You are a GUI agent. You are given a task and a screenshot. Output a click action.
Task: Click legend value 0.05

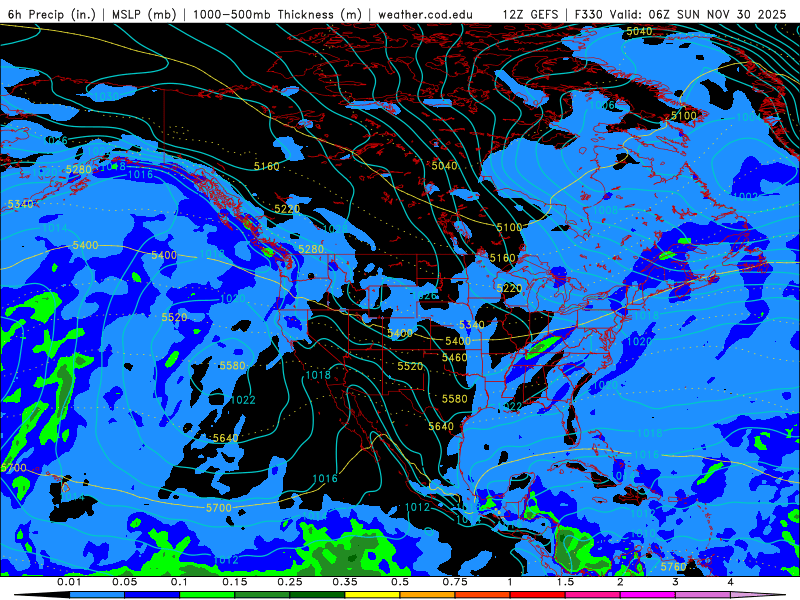(x=124, y=582)
